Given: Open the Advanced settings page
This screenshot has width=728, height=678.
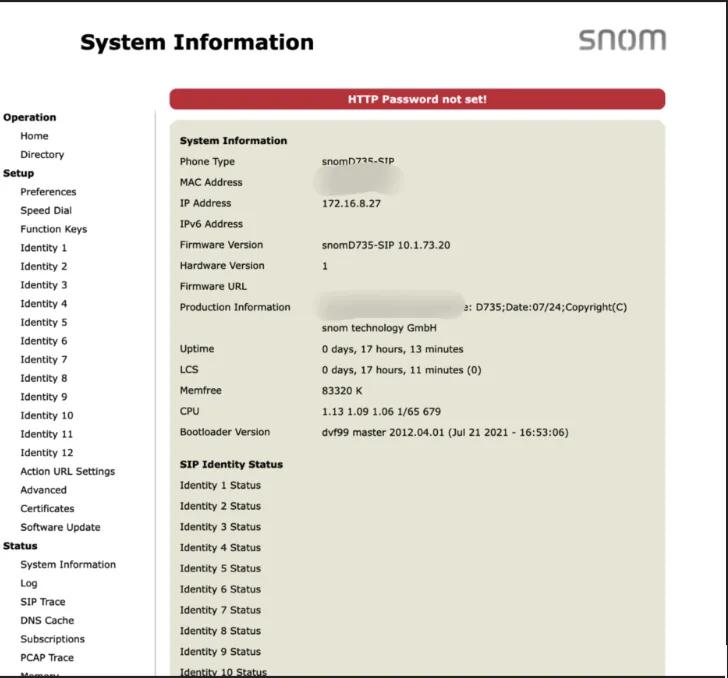Looking at the screenshot, I should [44, 490].
